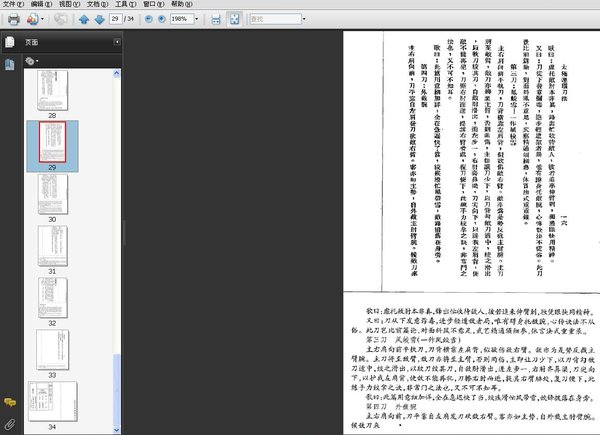This screenshot has height=435, width=600.
Task: Select page 31 thumbnail
Action: [x=52, y=246]
